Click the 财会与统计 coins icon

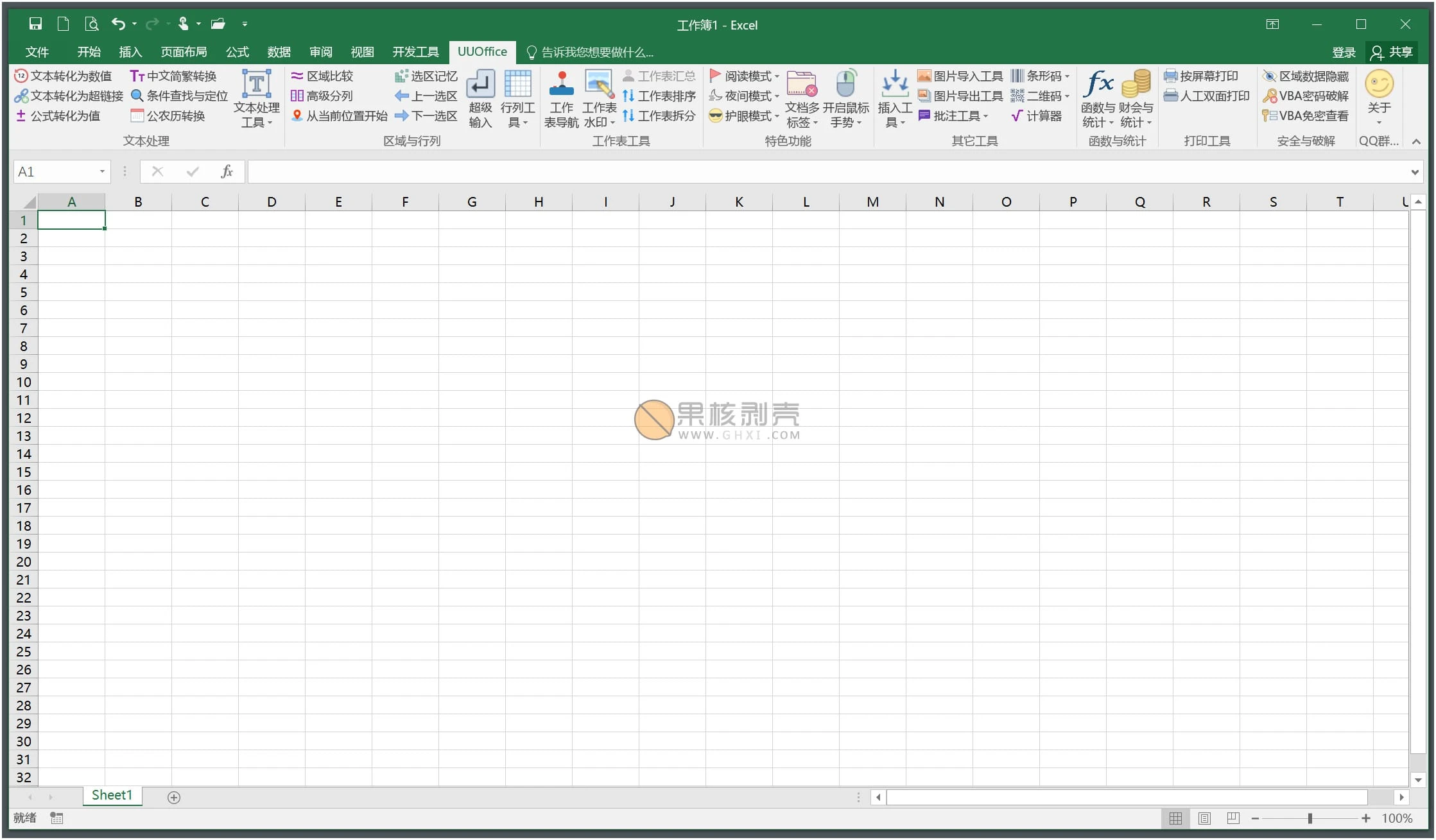click(x=1136, y=84)
